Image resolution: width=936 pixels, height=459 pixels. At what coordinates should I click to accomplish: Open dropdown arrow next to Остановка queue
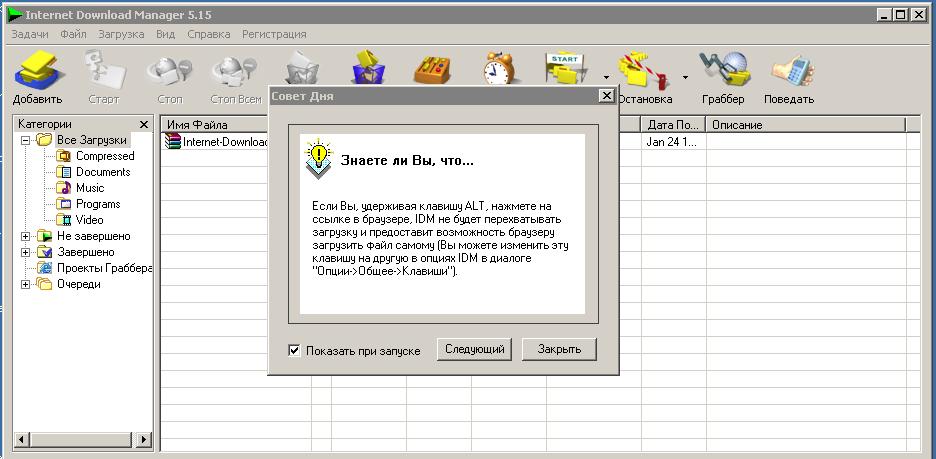685,77
